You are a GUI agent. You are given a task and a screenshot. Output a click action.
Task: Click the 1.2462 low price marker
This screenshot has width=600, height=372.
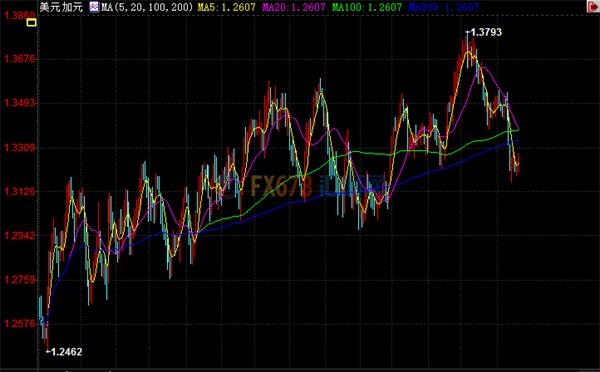pos(66,352)
